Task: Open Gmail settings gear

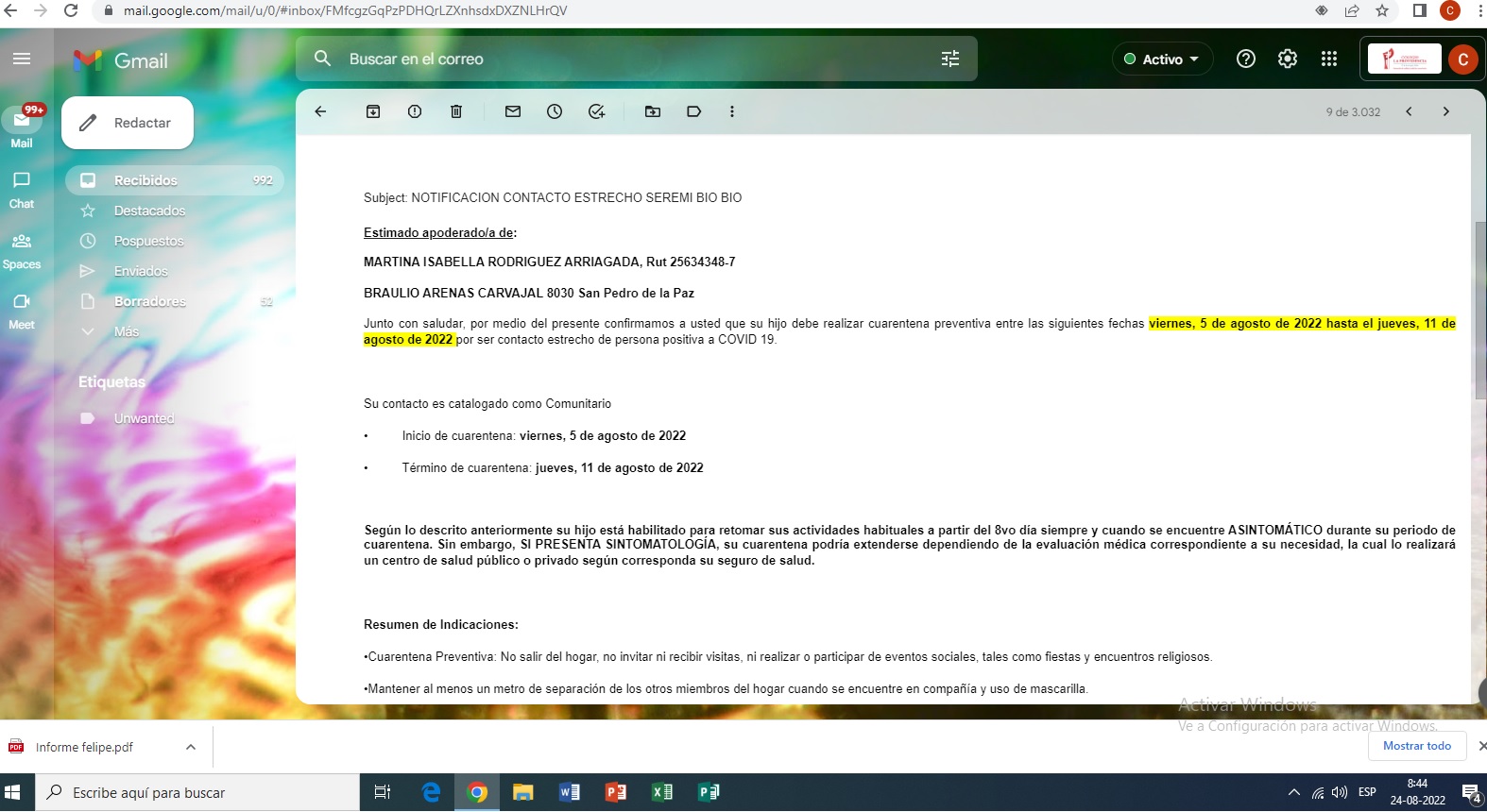Action: pos(1288,59)
